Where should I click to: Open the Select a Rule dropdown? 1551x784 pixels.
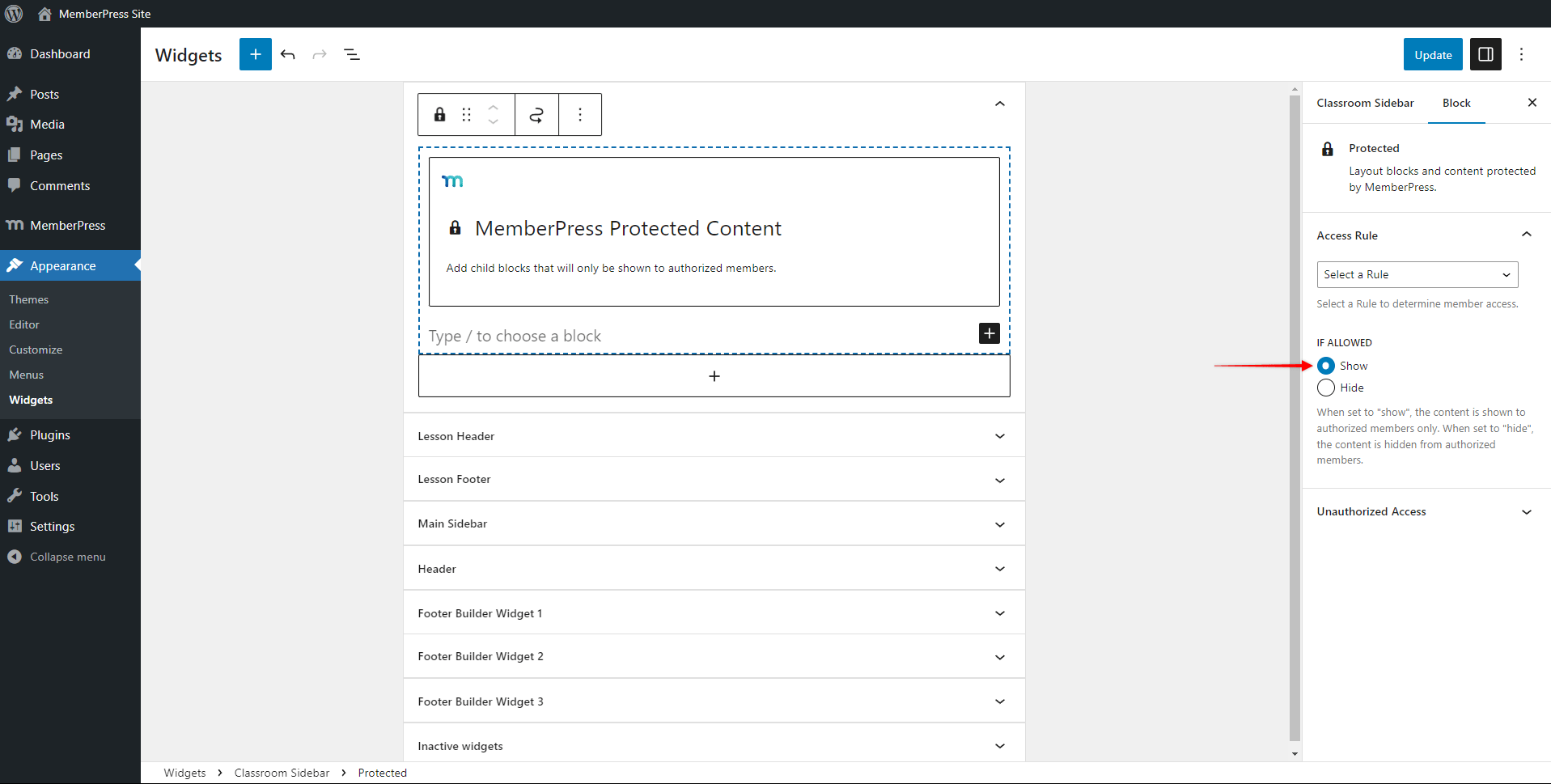click(1418, 274)
